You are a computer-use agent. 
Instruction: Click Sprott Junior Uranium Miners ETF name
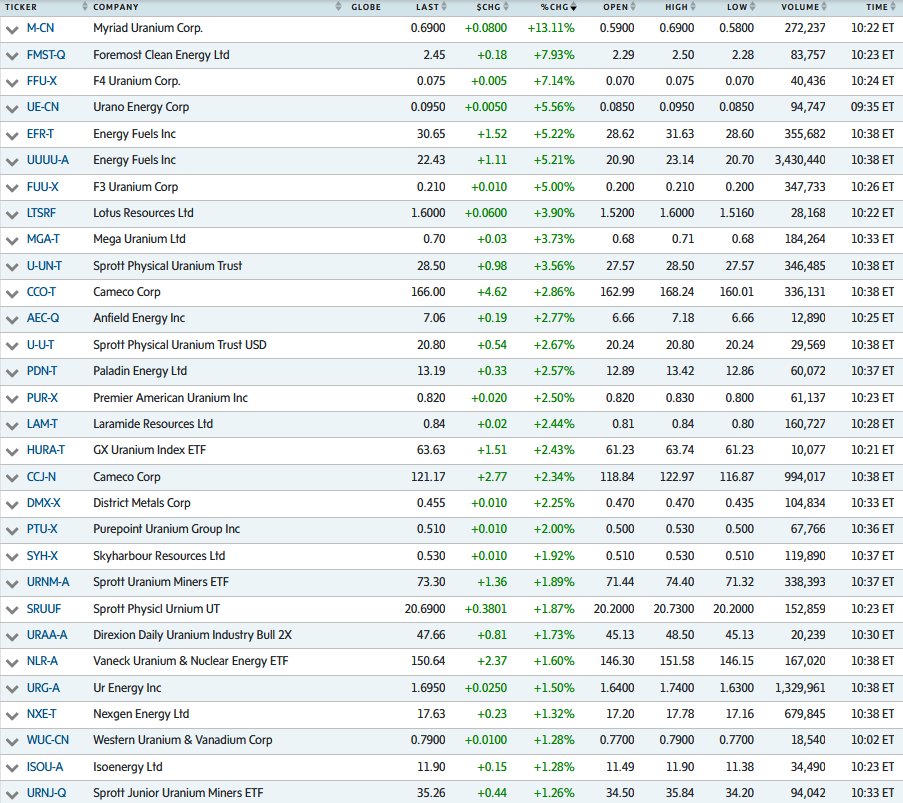coord(178,792)
